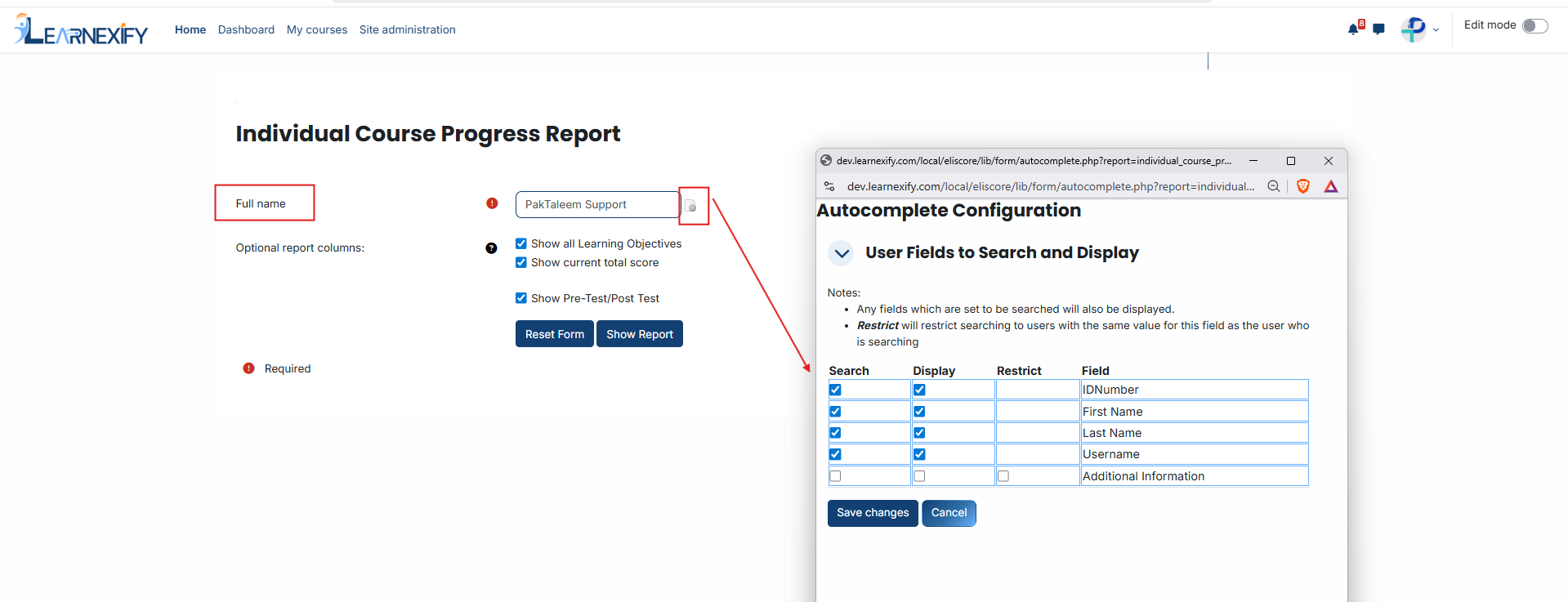Open the My courses menu item
1568x602 pixels.
(317, 29)
